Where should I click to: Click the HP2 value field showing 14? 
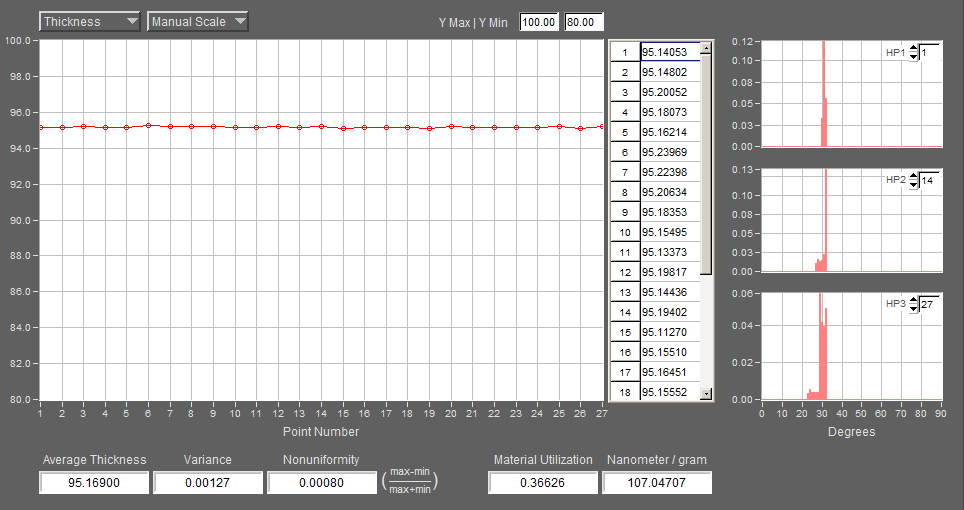pos(930,181)
